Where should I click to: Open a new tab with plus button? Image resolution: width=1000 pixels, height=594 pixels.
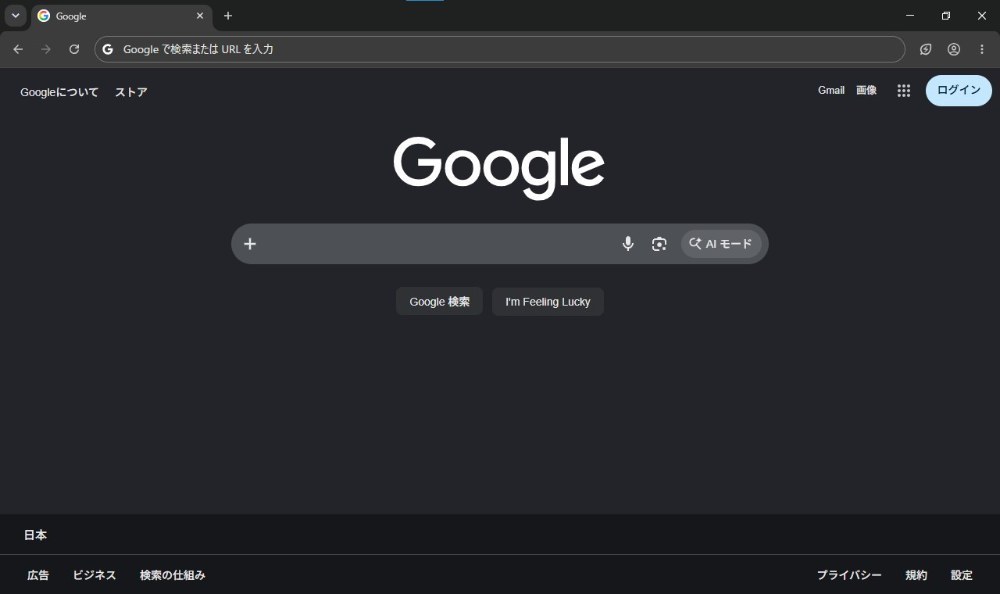click(x=228, y=16)
